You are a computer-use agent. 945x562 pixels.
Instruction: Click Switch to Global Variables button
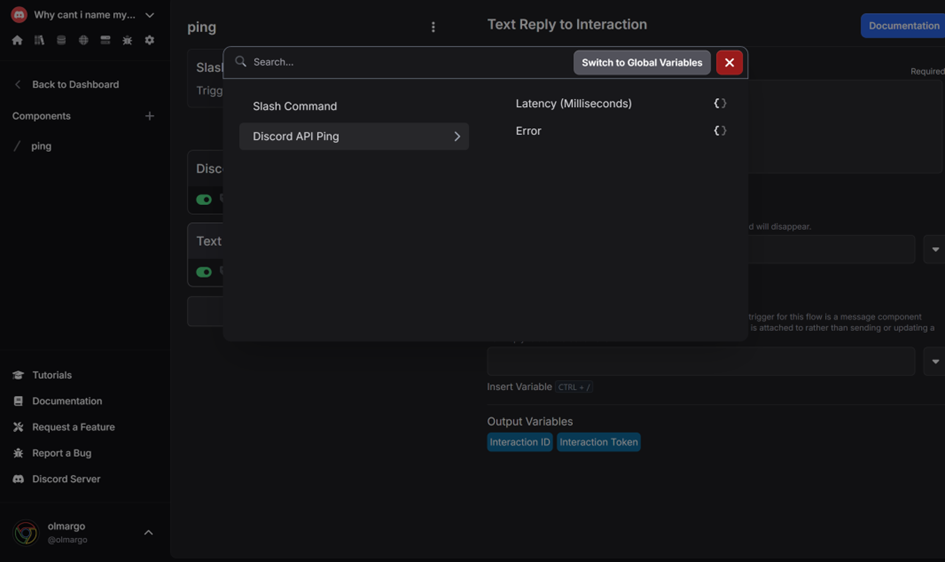point(642,63)
